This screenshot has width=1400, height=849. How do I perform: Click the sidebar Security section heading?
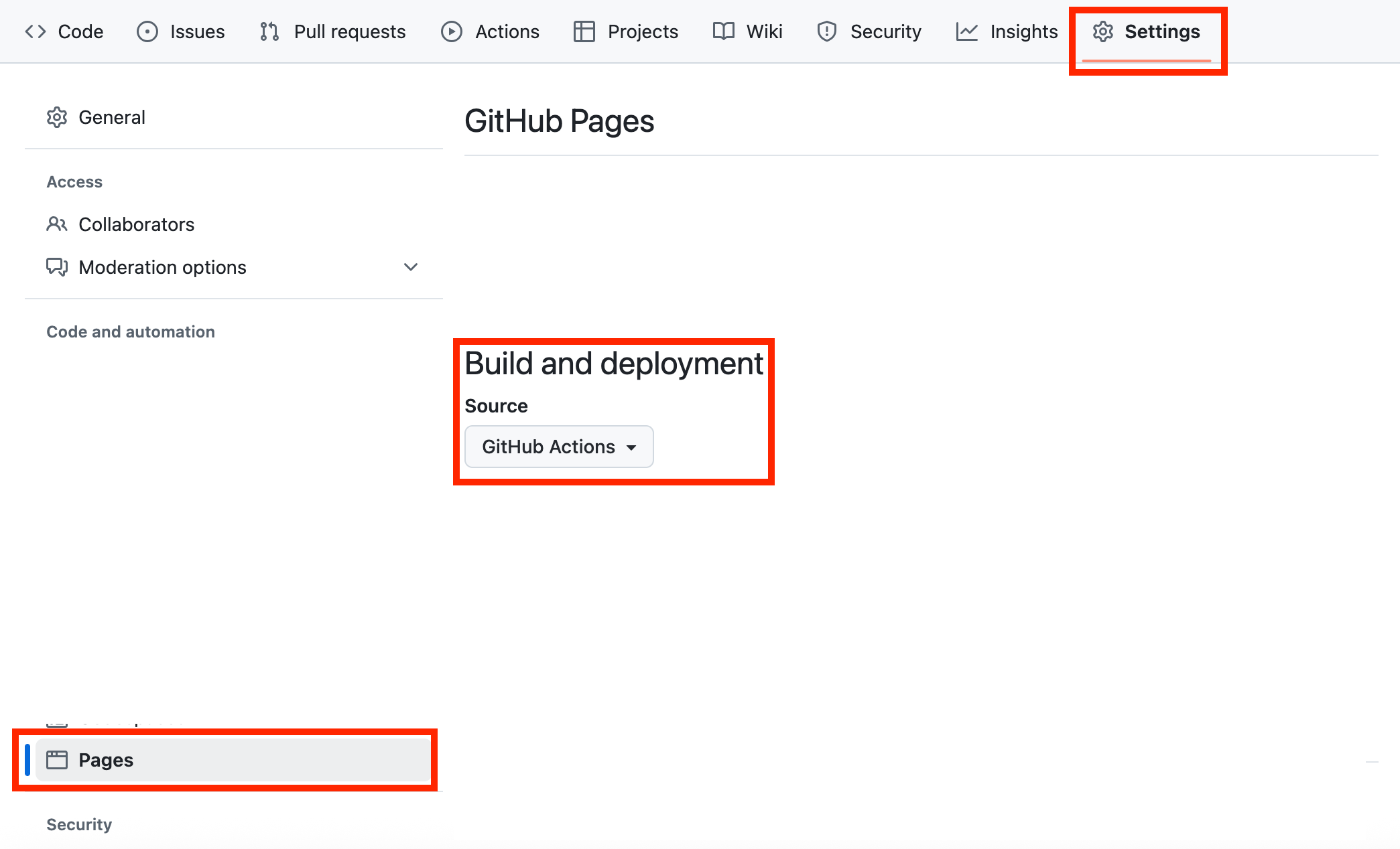[79, 825]
